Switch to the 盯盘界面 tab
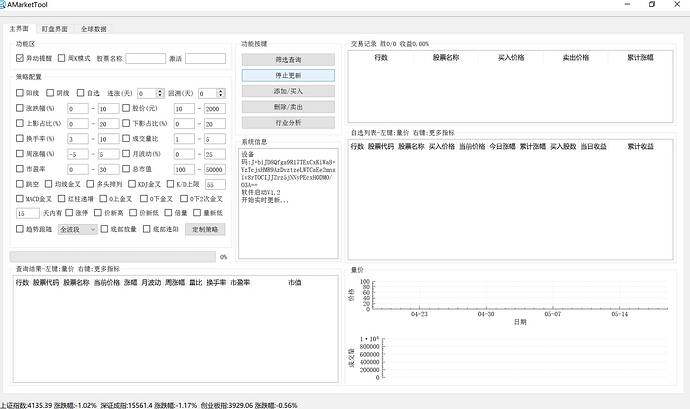Image resolution: width=690 pixels, height=409 pixels. coord(55,29)
